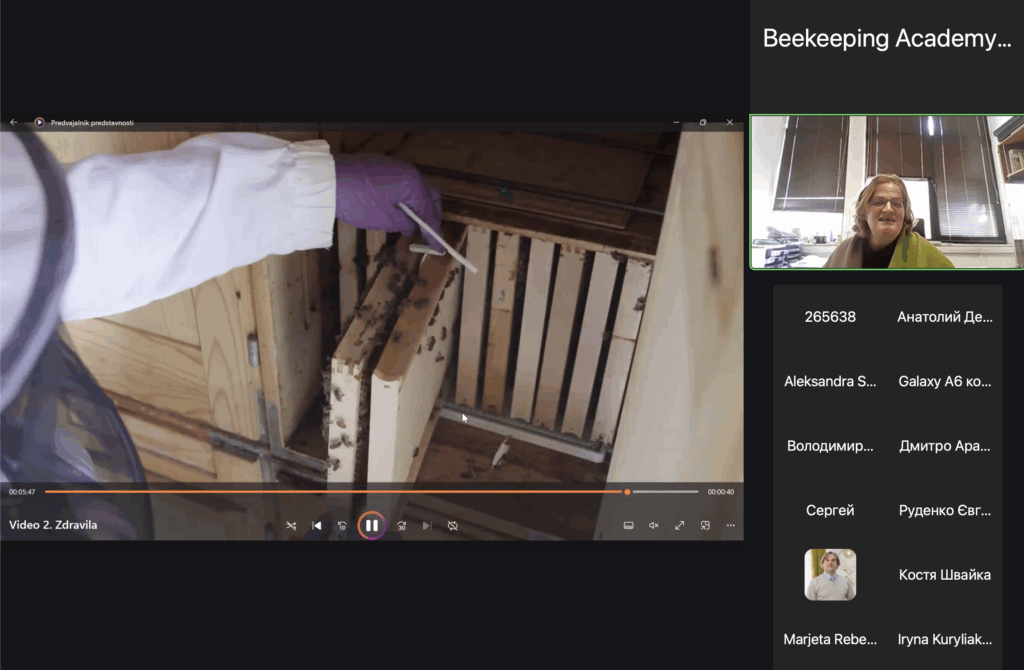Screen dimensions: 1024x670
Task: Go back using the player's back arrow
Action: click(x=14, y=122)
